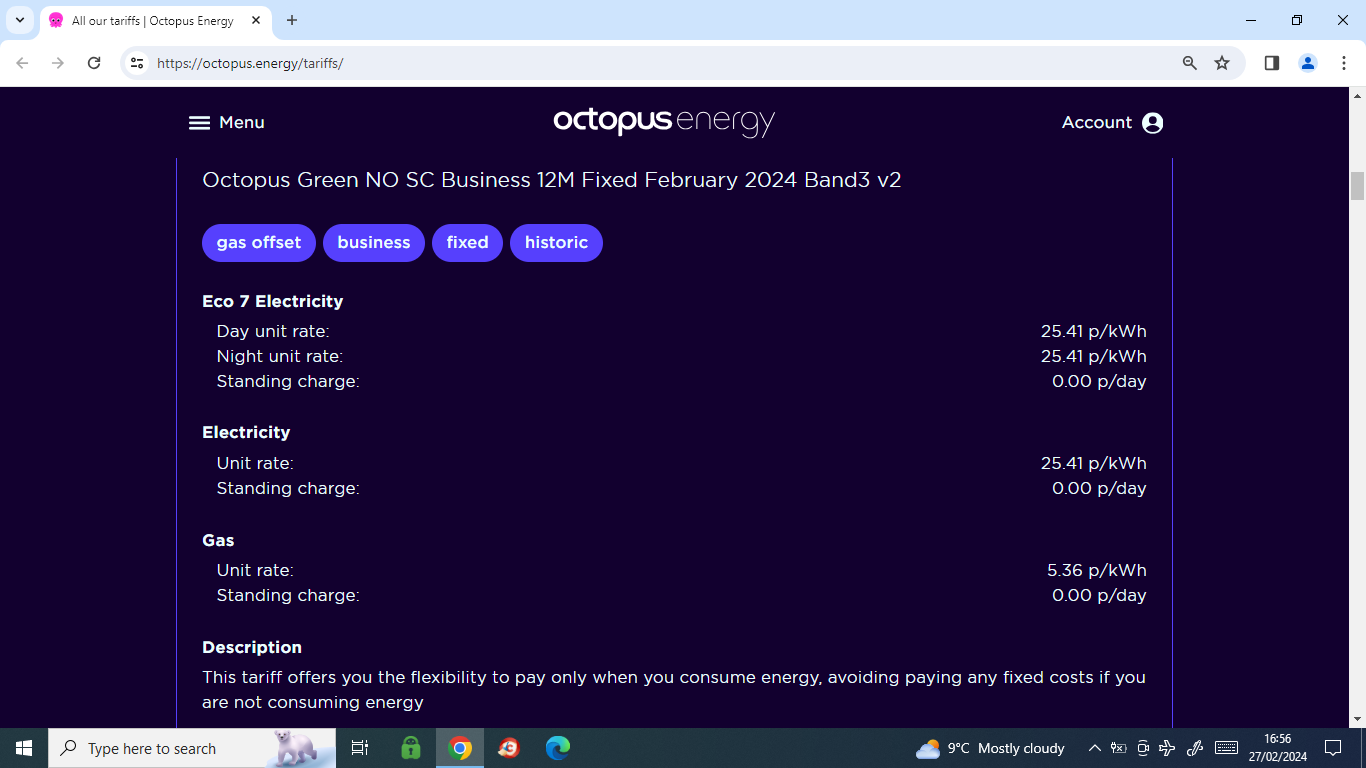The image size is (1366, 768).
Task: Close the All our tariffs tab
Action: click(256, 20)
